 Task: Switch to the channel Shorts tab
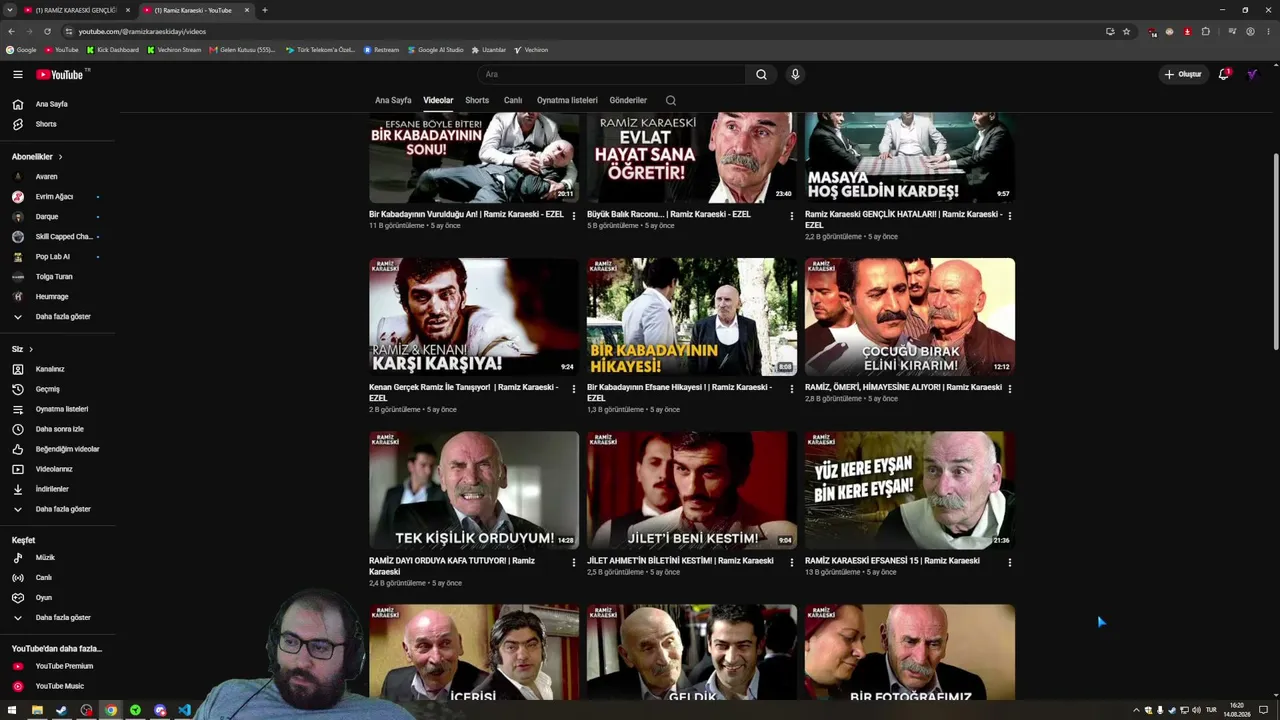(477, 100)
